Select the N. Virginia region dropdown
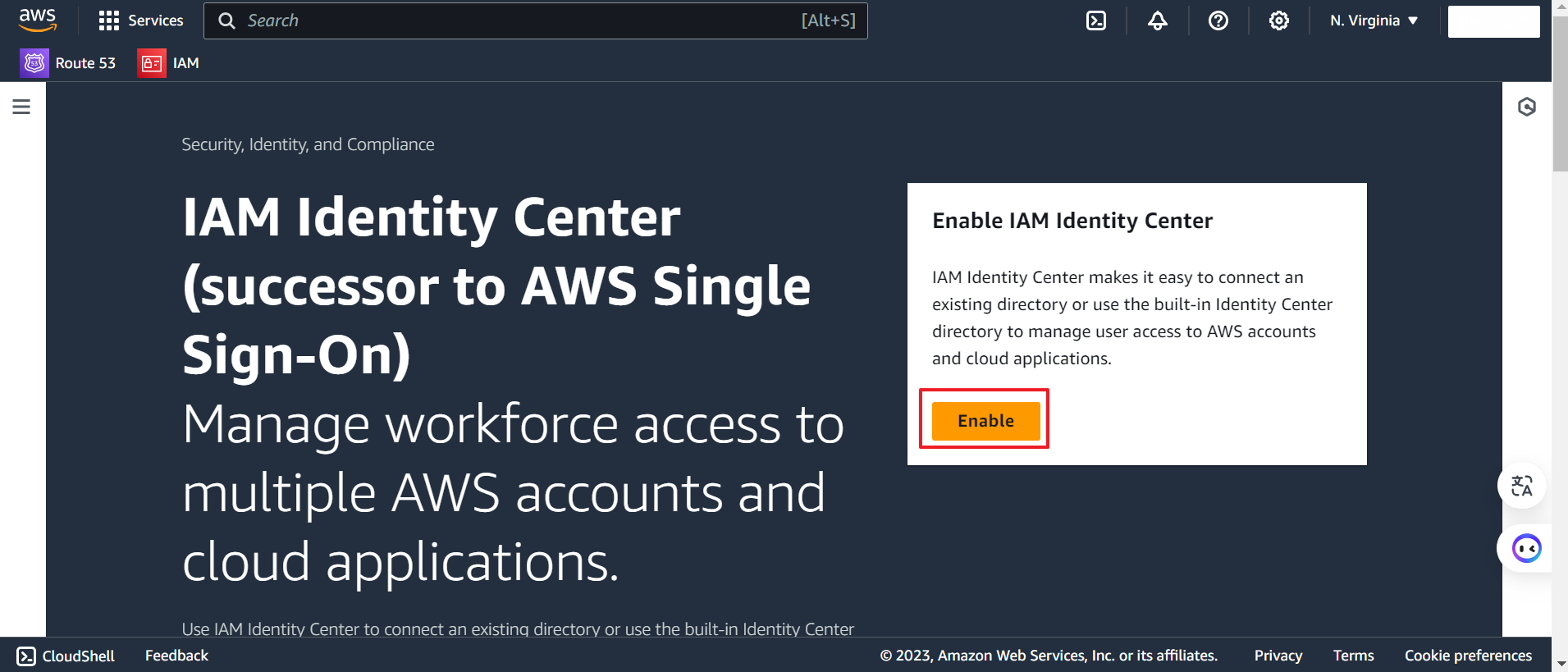This screenshot has width=1568, height=672. point(1374,21)
